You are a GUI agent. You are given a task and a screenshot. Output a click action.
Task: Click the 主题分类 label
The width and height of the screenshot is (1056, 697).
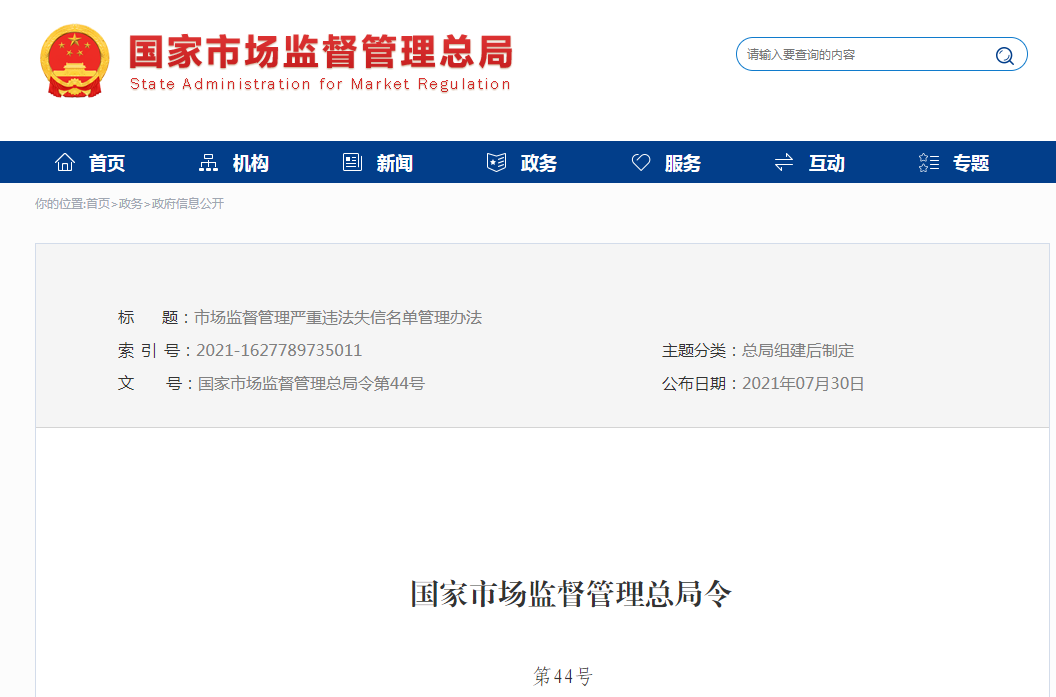pyautogui.click(x=694, y=350)
